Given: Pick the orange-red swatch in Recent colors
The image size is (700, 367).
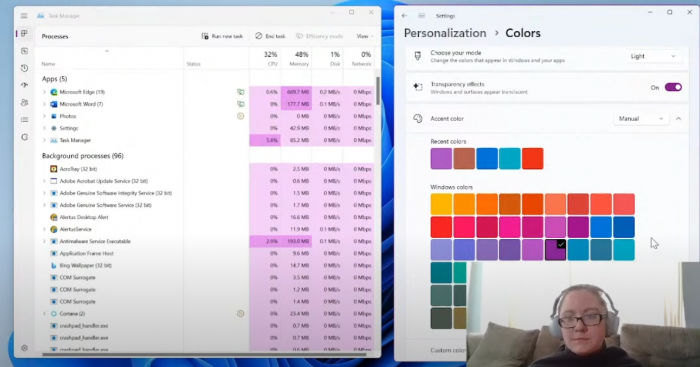Looking at the screenshot, I should click(533, 158).
